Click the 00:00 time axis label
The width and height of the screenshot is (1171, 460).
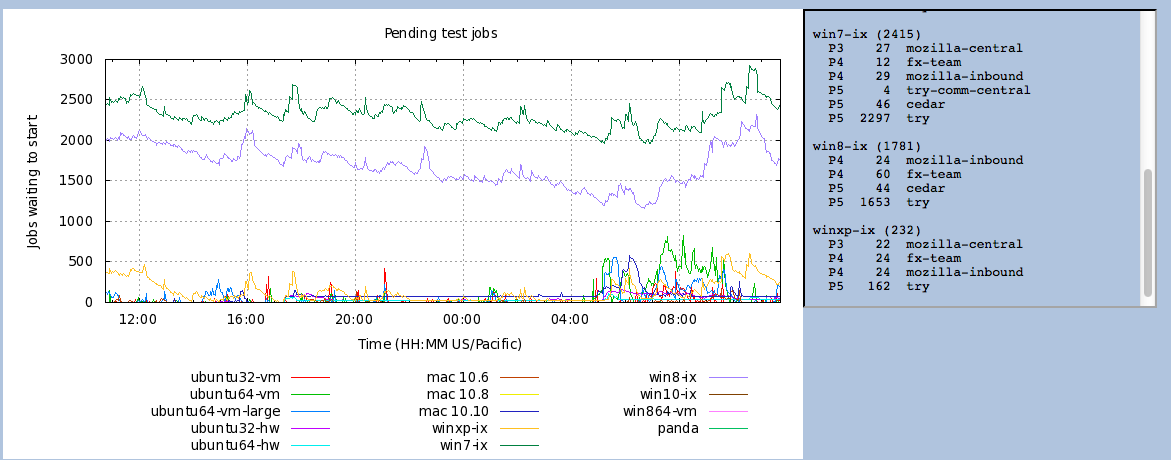click(x=461, y=320)
